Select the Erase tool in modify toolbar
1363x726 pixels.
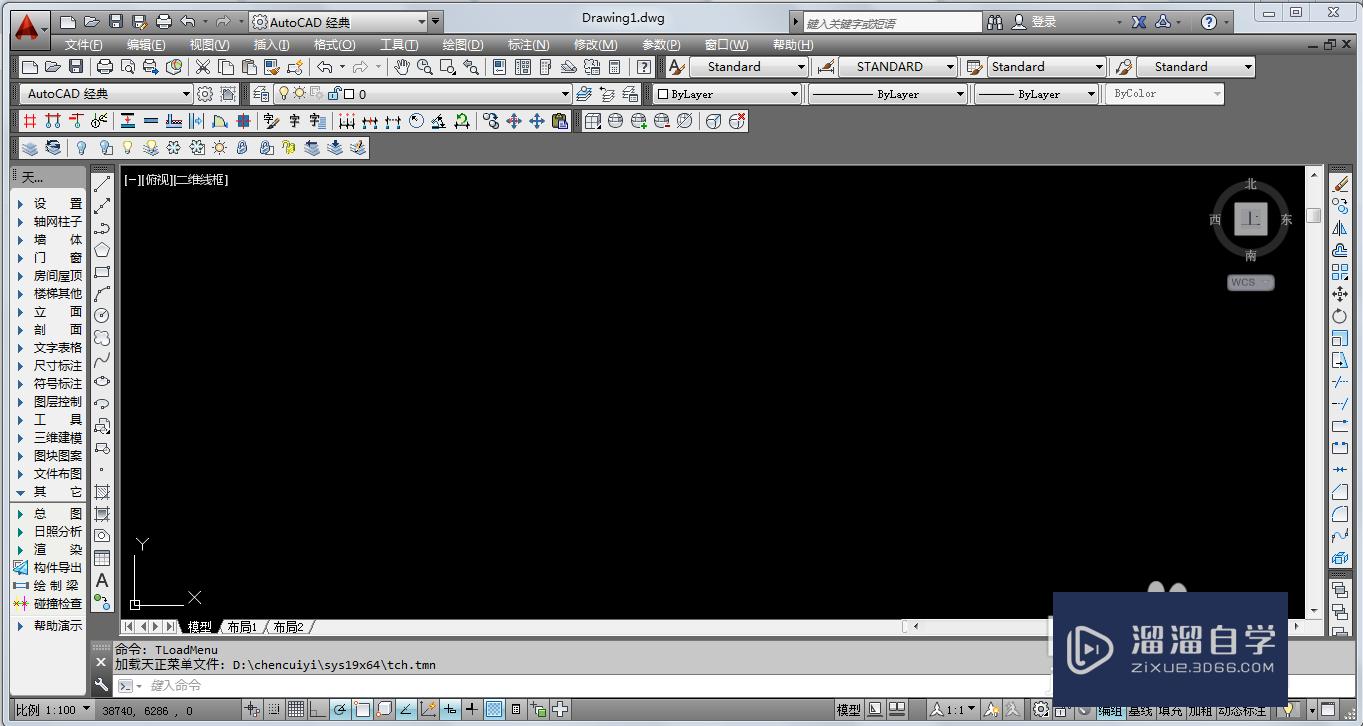tap(1340, 184)
